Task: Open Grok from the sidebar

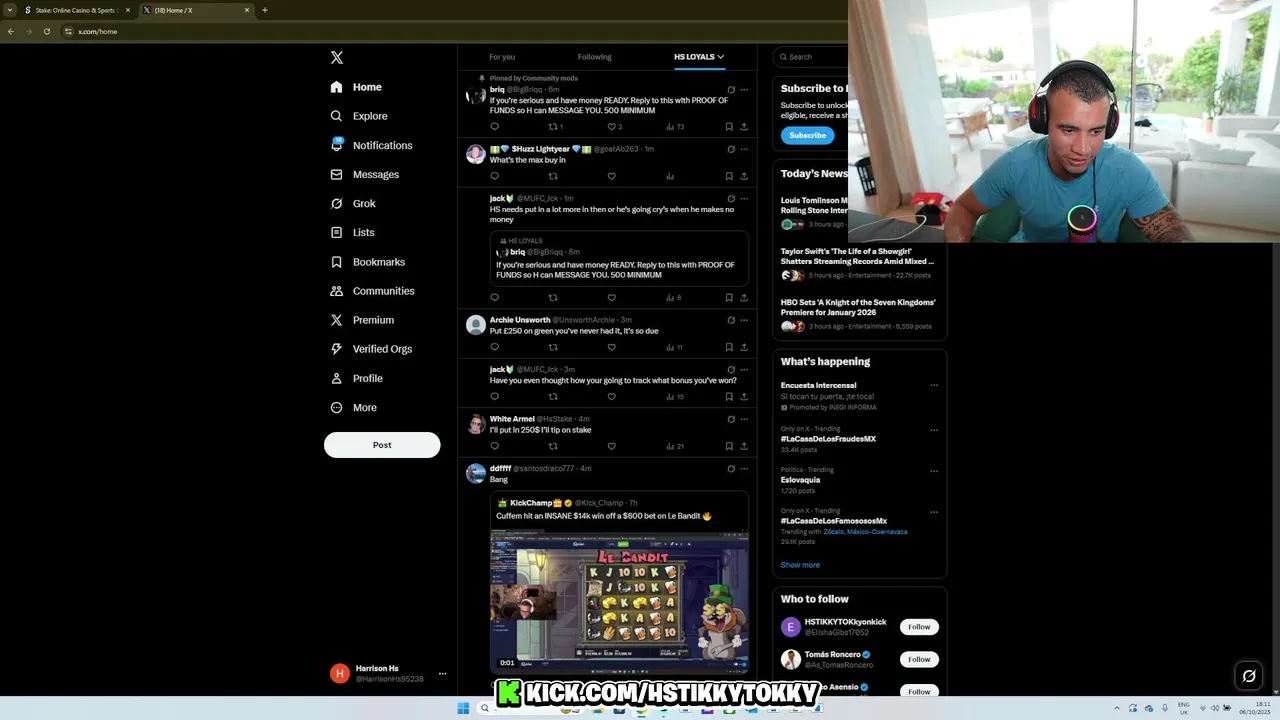Action: (x=353, y=203)
